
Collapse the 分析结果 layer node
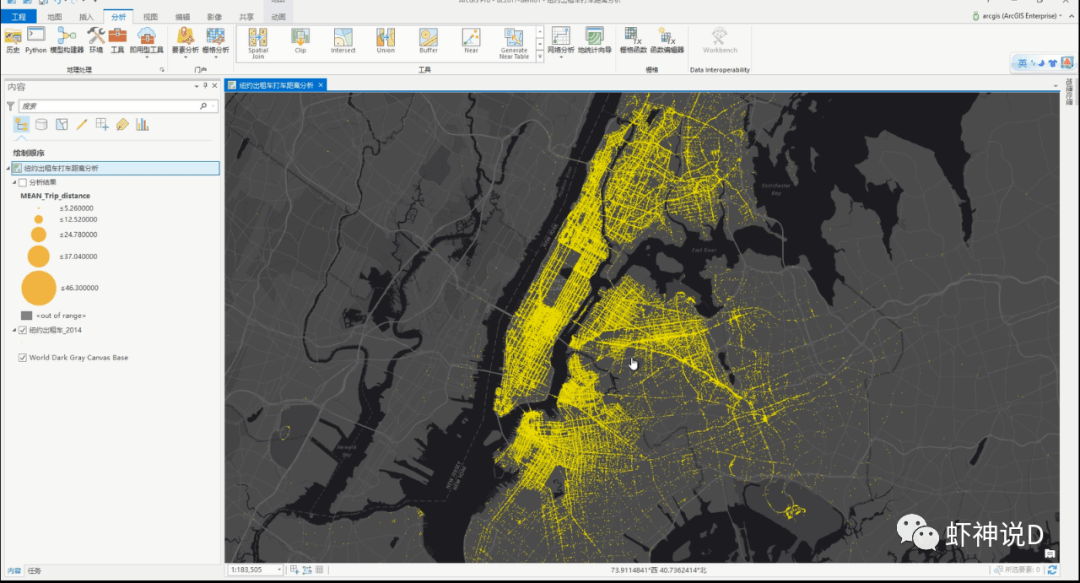pos(14,183)
